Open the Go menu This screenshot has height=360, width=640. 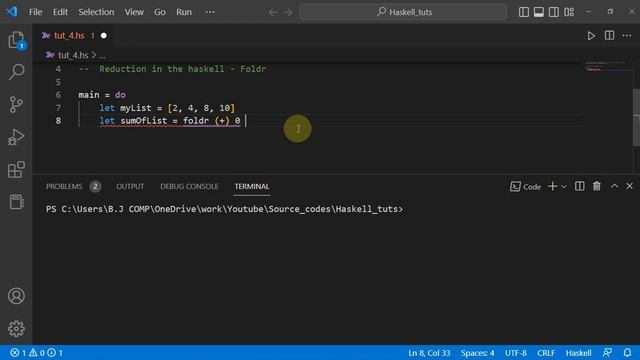(x=160, y=12)
